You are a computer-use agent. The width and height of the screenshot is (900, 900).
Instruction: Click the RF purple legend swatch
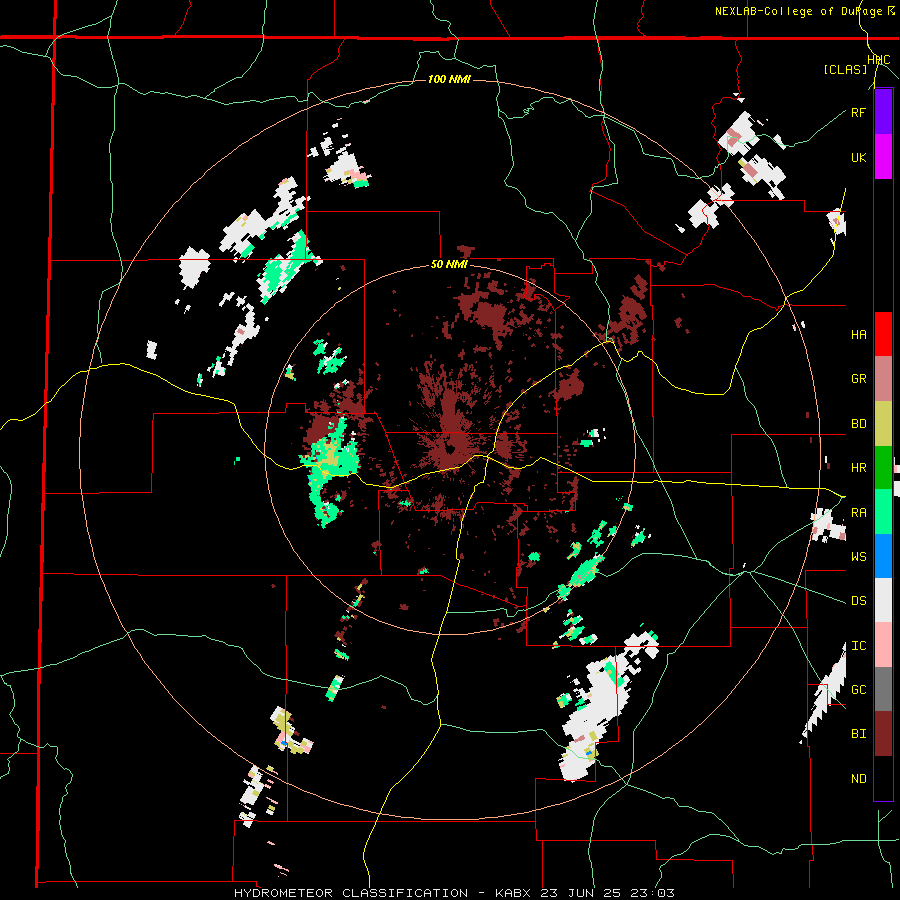click(x=883, y=112)
